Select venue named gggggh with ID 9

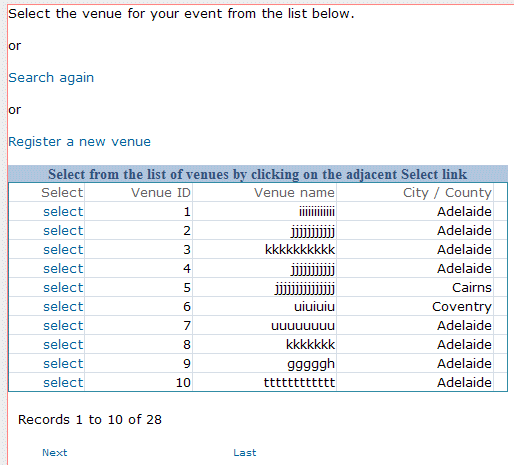coord(63,364)
